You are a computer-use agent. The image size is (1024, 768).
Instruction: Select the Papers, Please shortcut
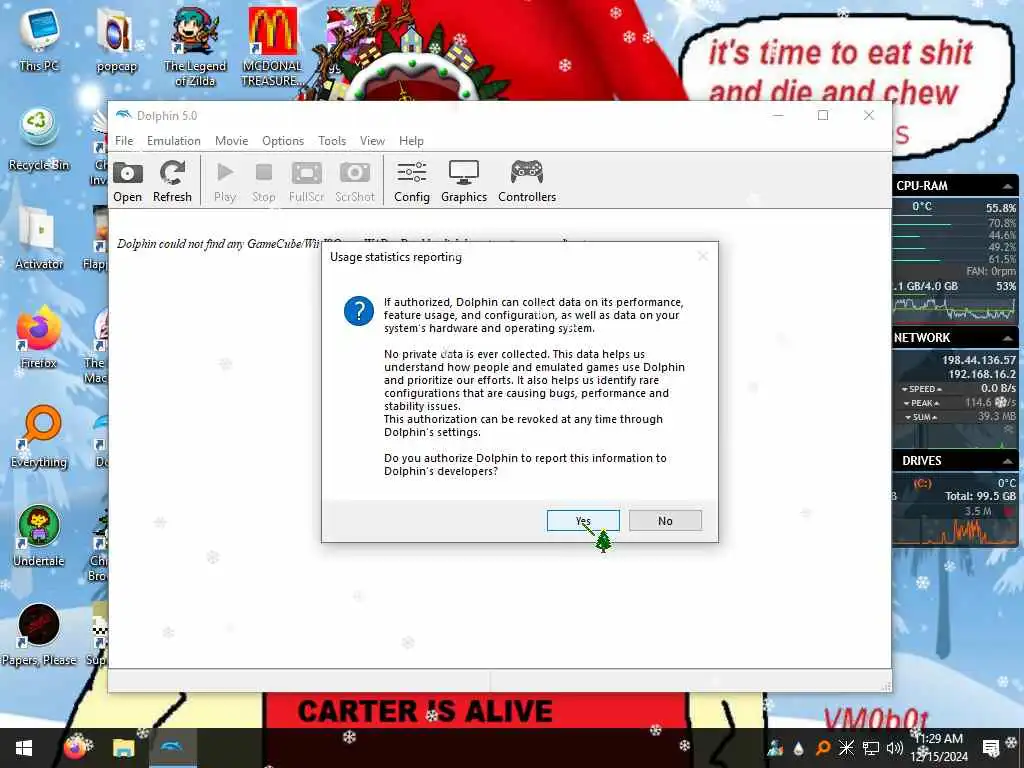point(39,635)
